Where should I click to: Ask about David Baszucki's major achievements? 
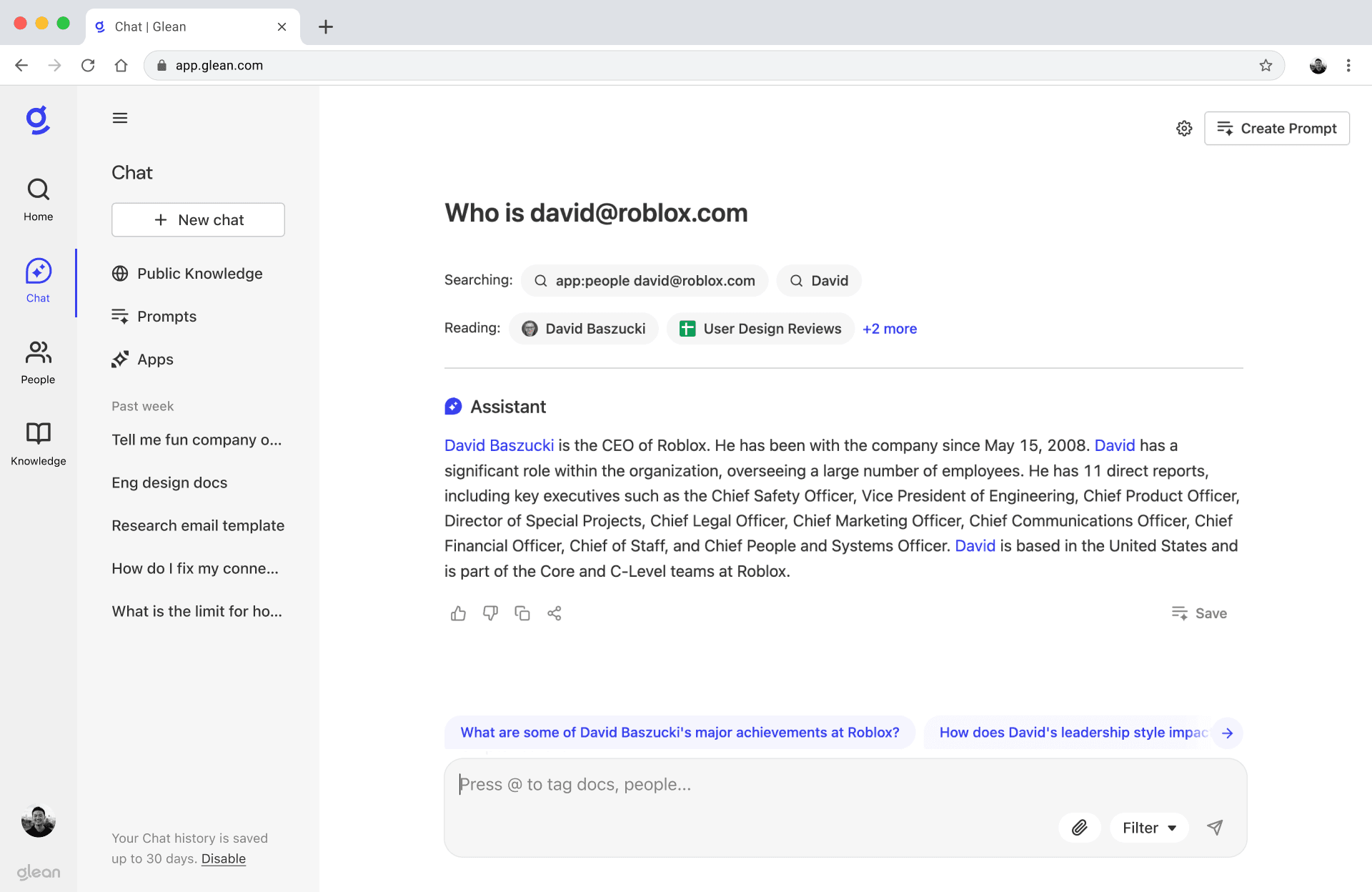(x=680, y=733)
